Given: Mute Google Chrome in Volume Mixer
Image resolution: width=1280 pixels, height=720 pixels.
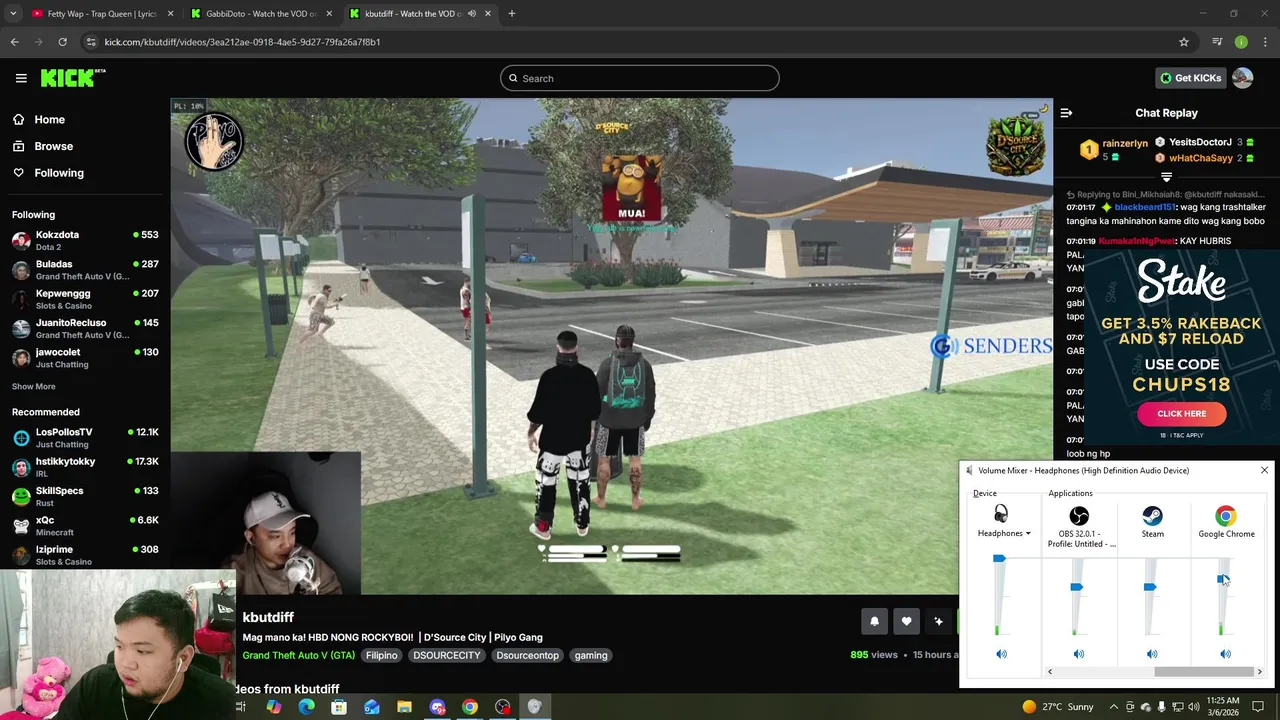Looking at the screenshot, I should (1226, 654).
